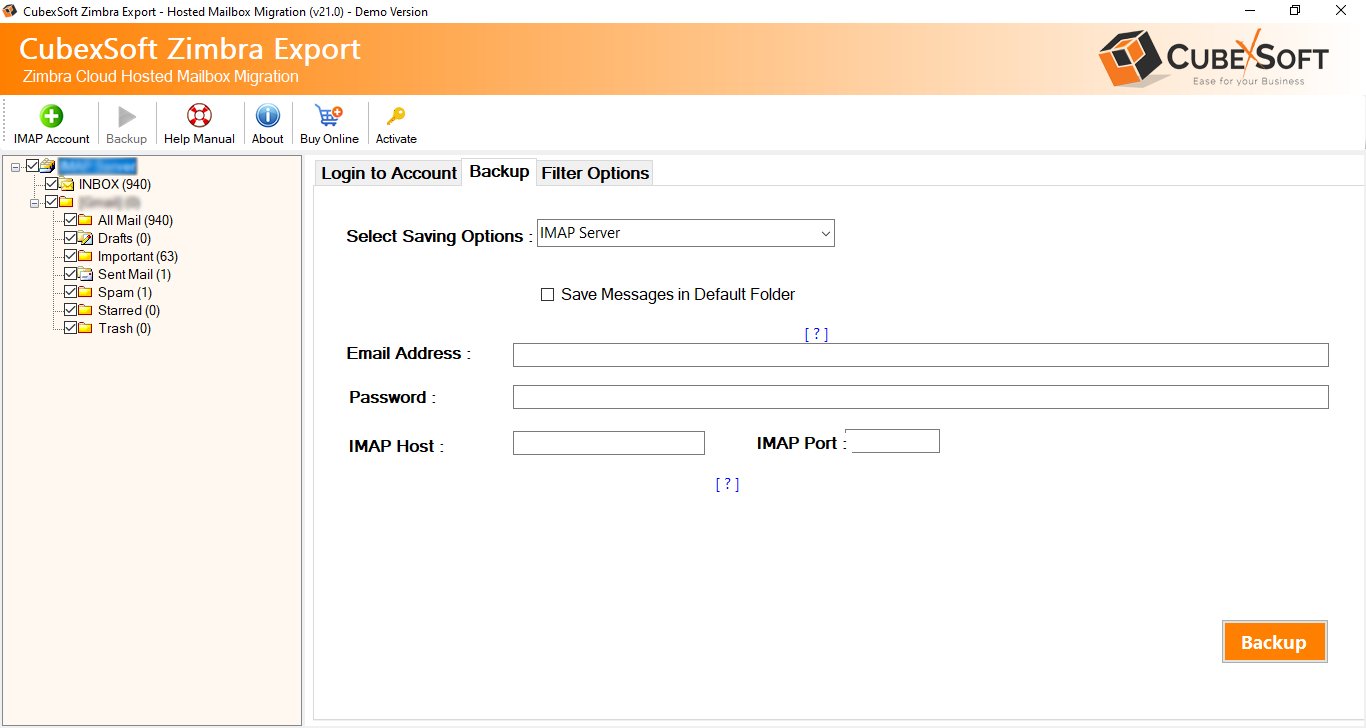
Task: Select the INBOX (940) label
Action: (115, 184)
